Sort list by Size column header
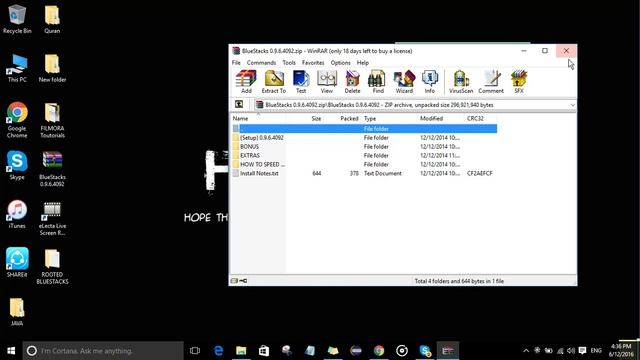This screenshot has height=360, width=640. coord(316,118)
